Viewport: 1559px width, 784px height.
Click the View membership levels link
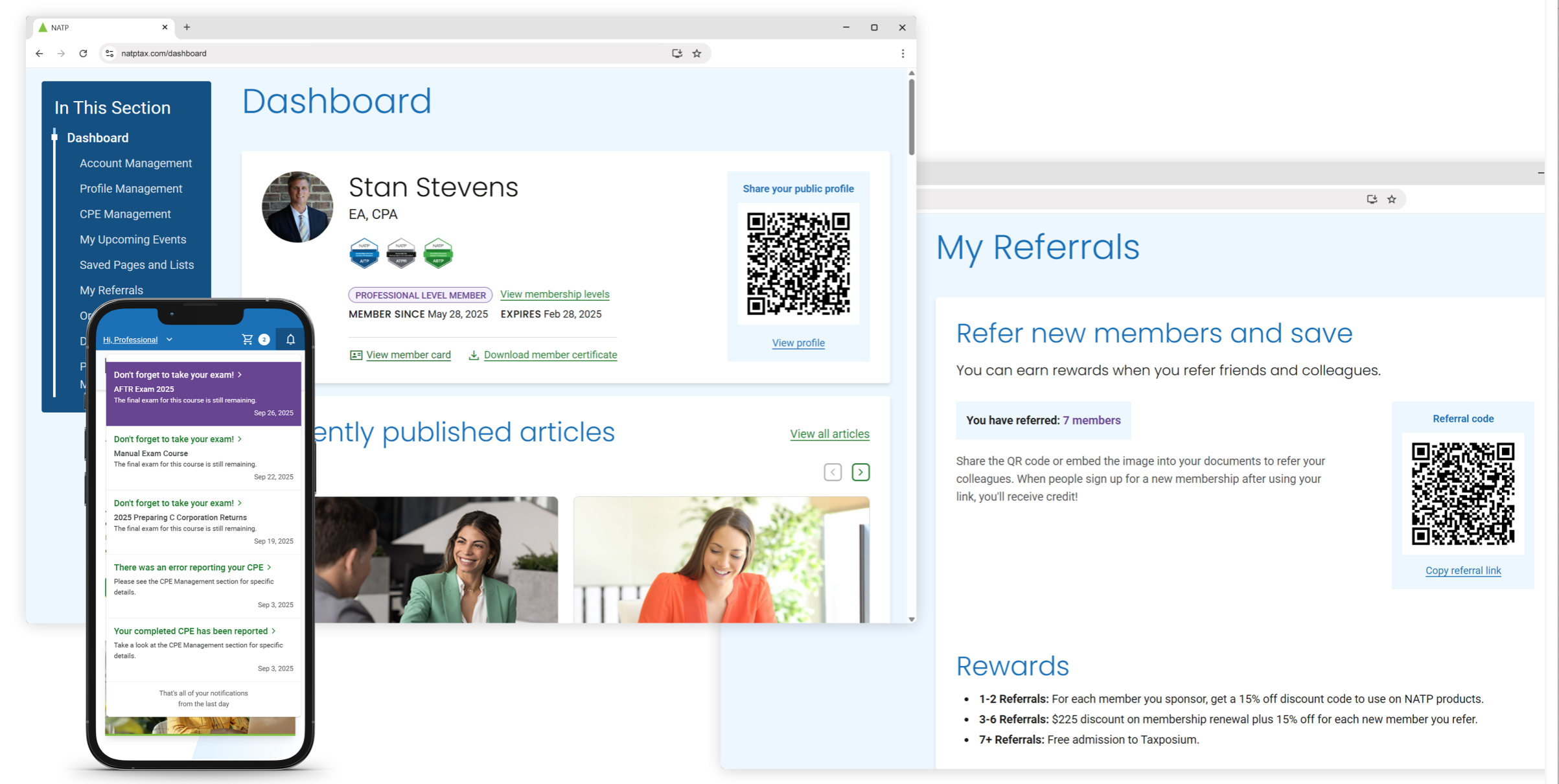click(555, 294)
